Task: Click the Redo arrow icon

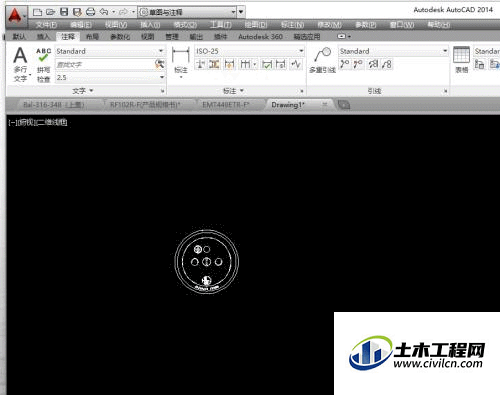Action: [x=123, y=12]
